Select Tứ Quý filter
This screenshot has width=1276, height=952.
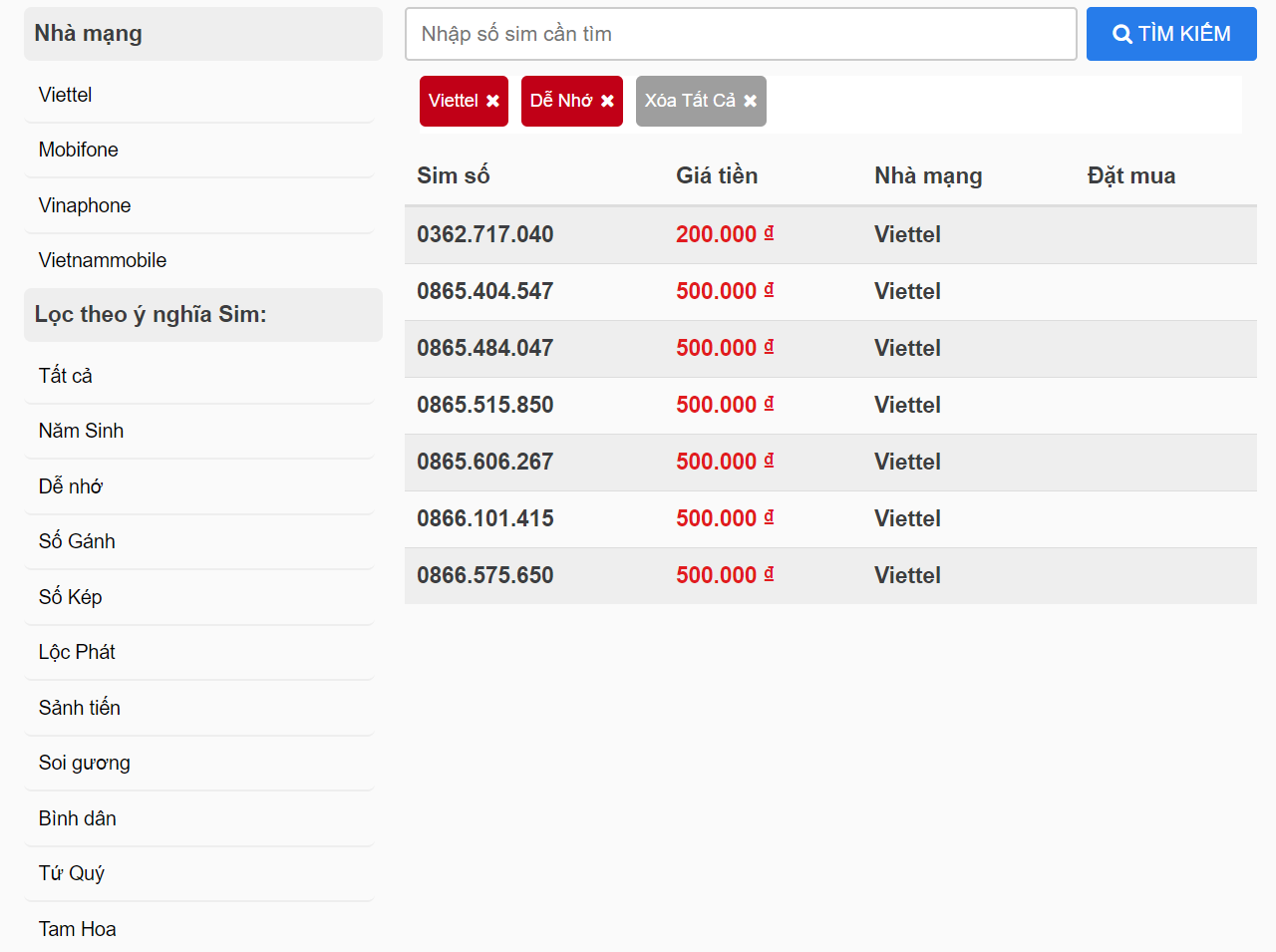click(x=72, y=873)
